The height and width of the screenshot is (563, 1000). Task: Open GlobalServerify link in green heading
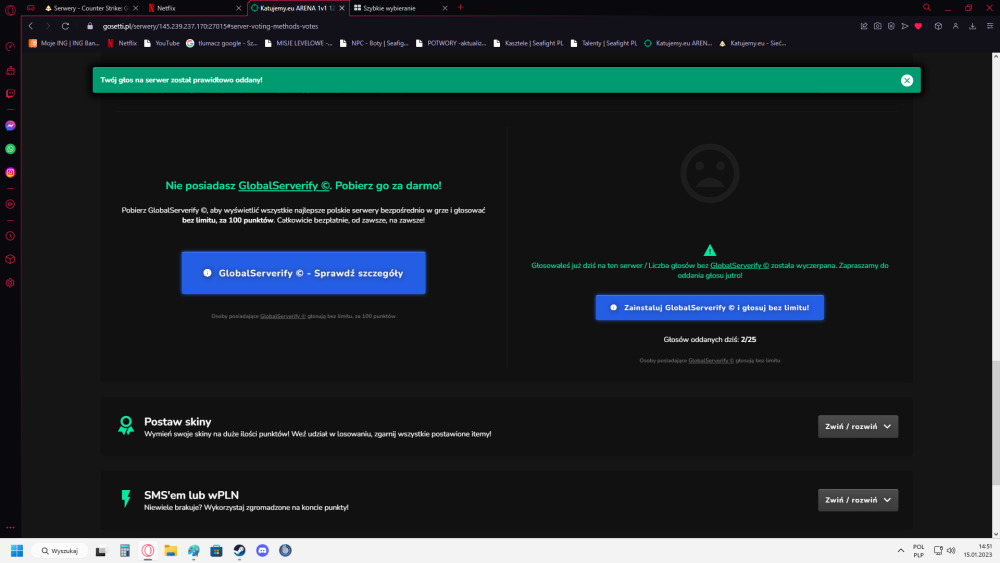click(284, 186)
